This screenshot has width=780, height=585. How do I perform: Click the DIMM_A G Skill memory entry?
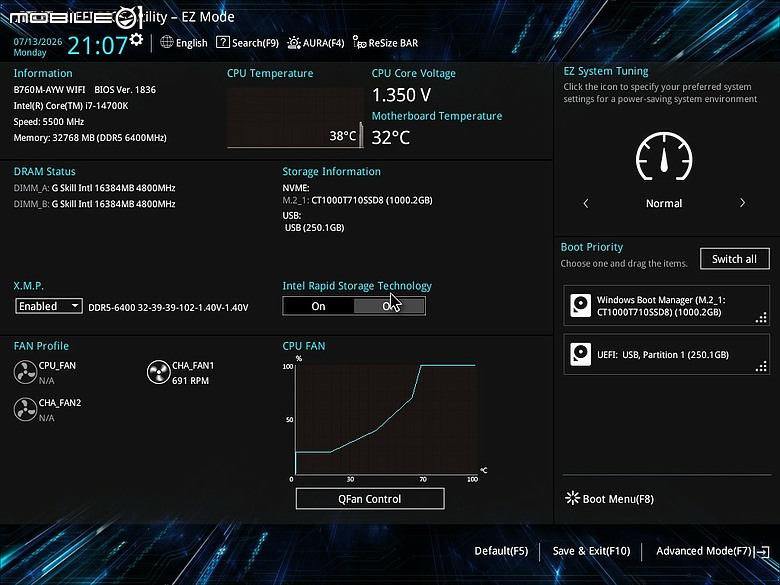click(x=95, y=188)
